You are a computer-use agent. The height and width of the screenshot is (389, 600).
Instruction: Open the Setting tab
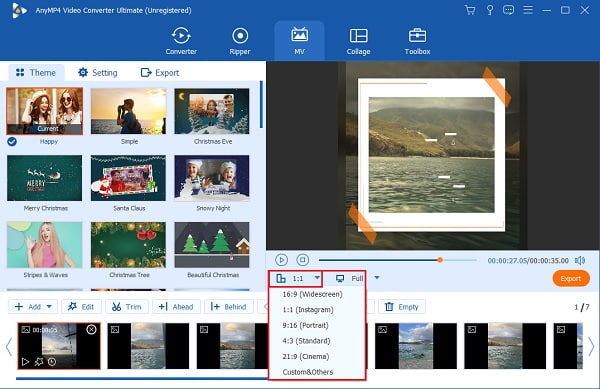(x=98, y=73)
